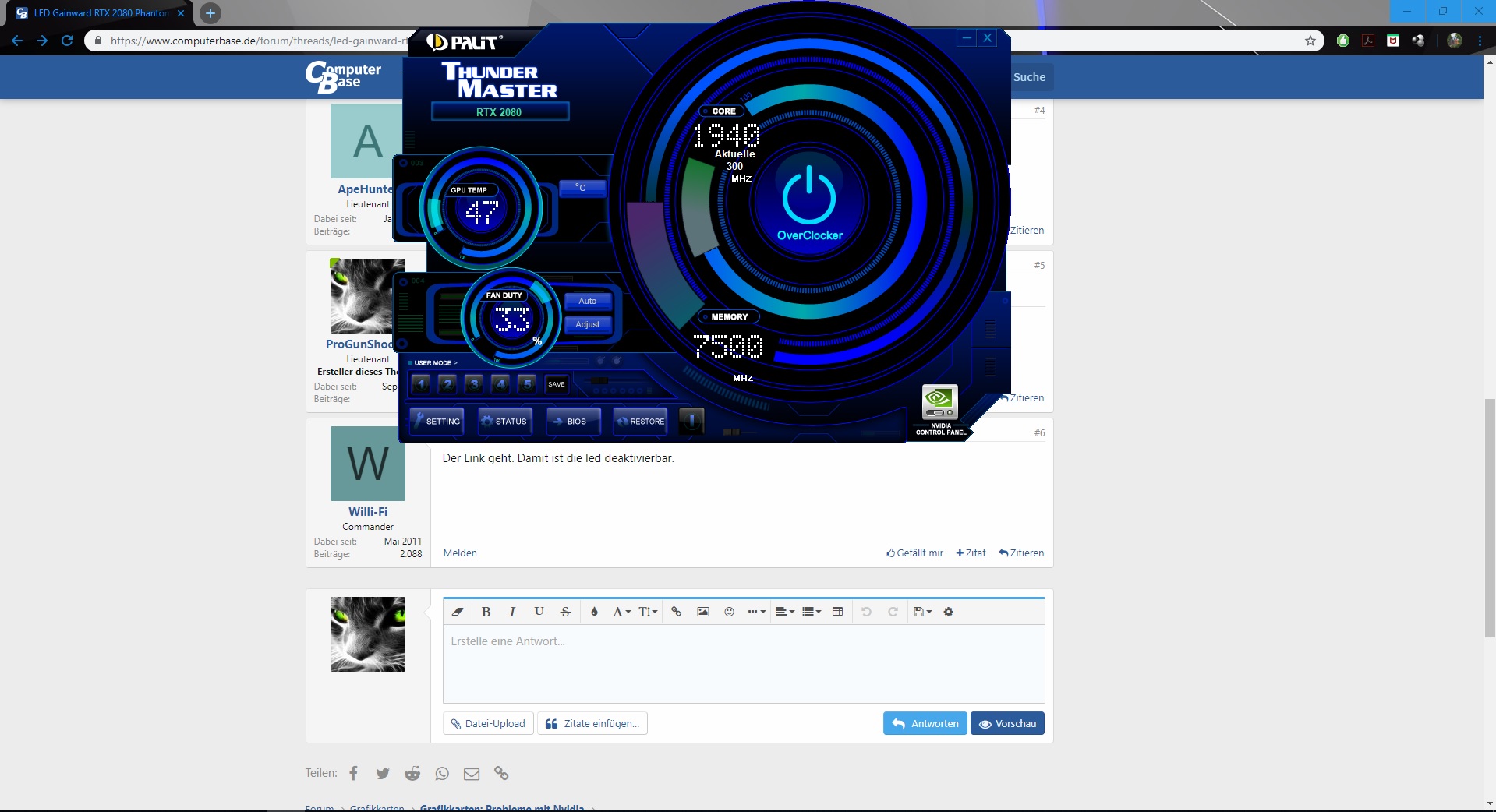Toggle underline formatting in reply editor
This screenshot has height=812, width=1496.
(539, 612)
